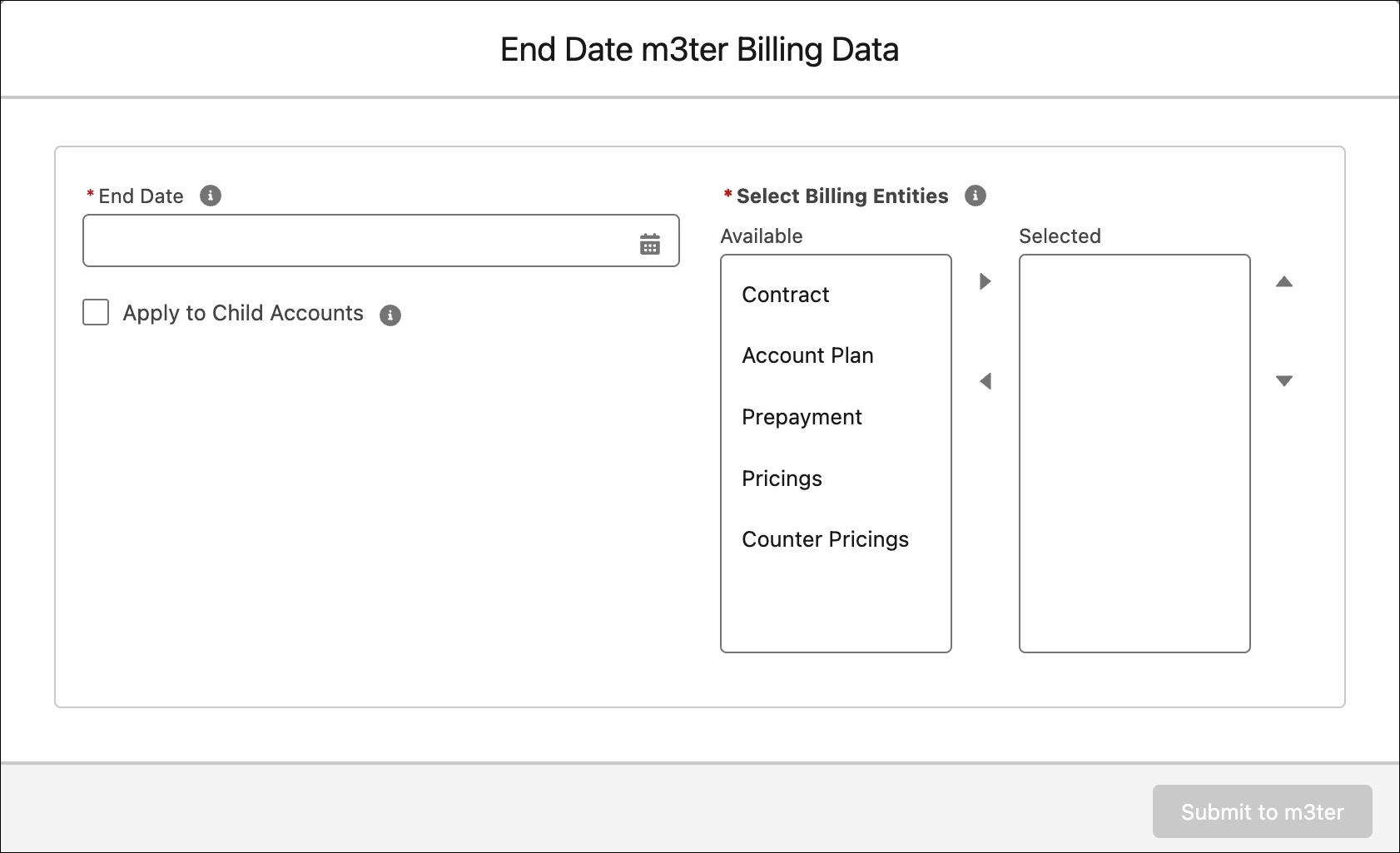Show info tooltip for Apply to Child Accounts
Viewport: 1400px width, 853px height.
click(x=390, y=315)
